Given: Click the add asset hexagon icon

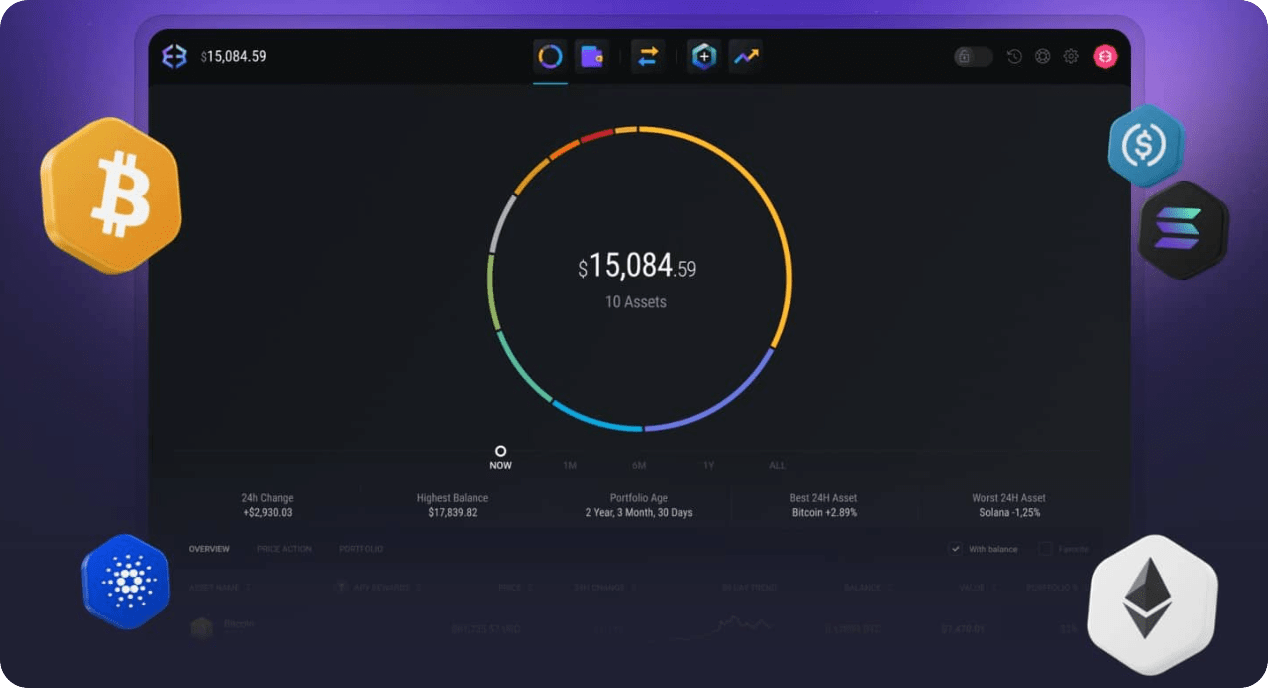Looking at the screenshot, I should [x=702, y=56].
